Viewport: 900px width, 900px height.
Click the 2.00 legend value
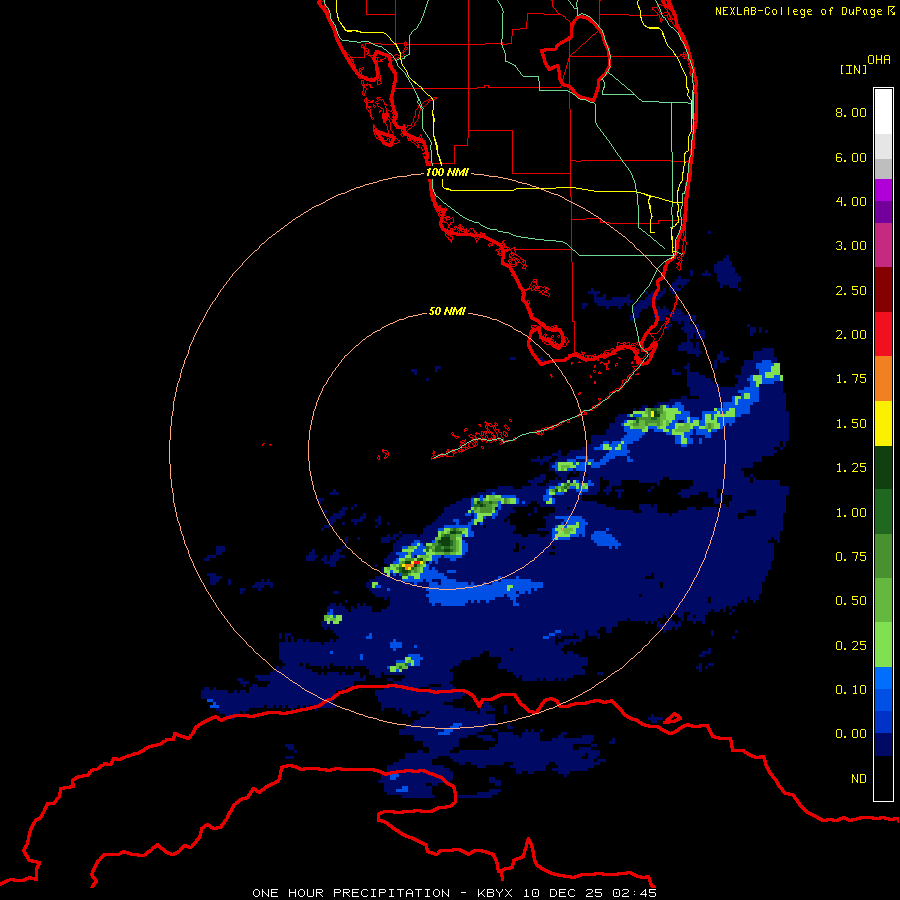pos(851,335)
